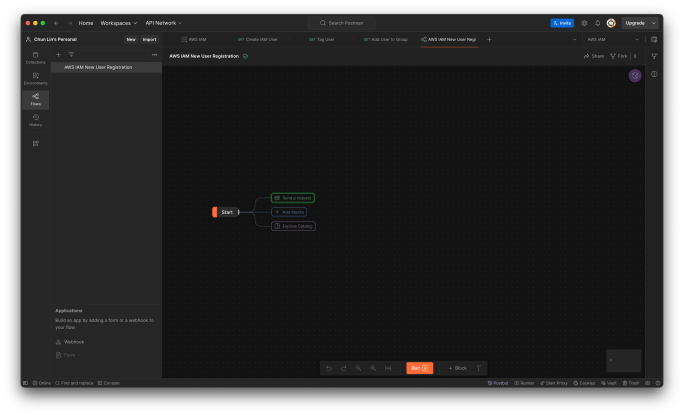Image resolution: width=684 pixels, height=415 pixels.
Task: Open the help icon in the status bar
Action: pos(657,383)
